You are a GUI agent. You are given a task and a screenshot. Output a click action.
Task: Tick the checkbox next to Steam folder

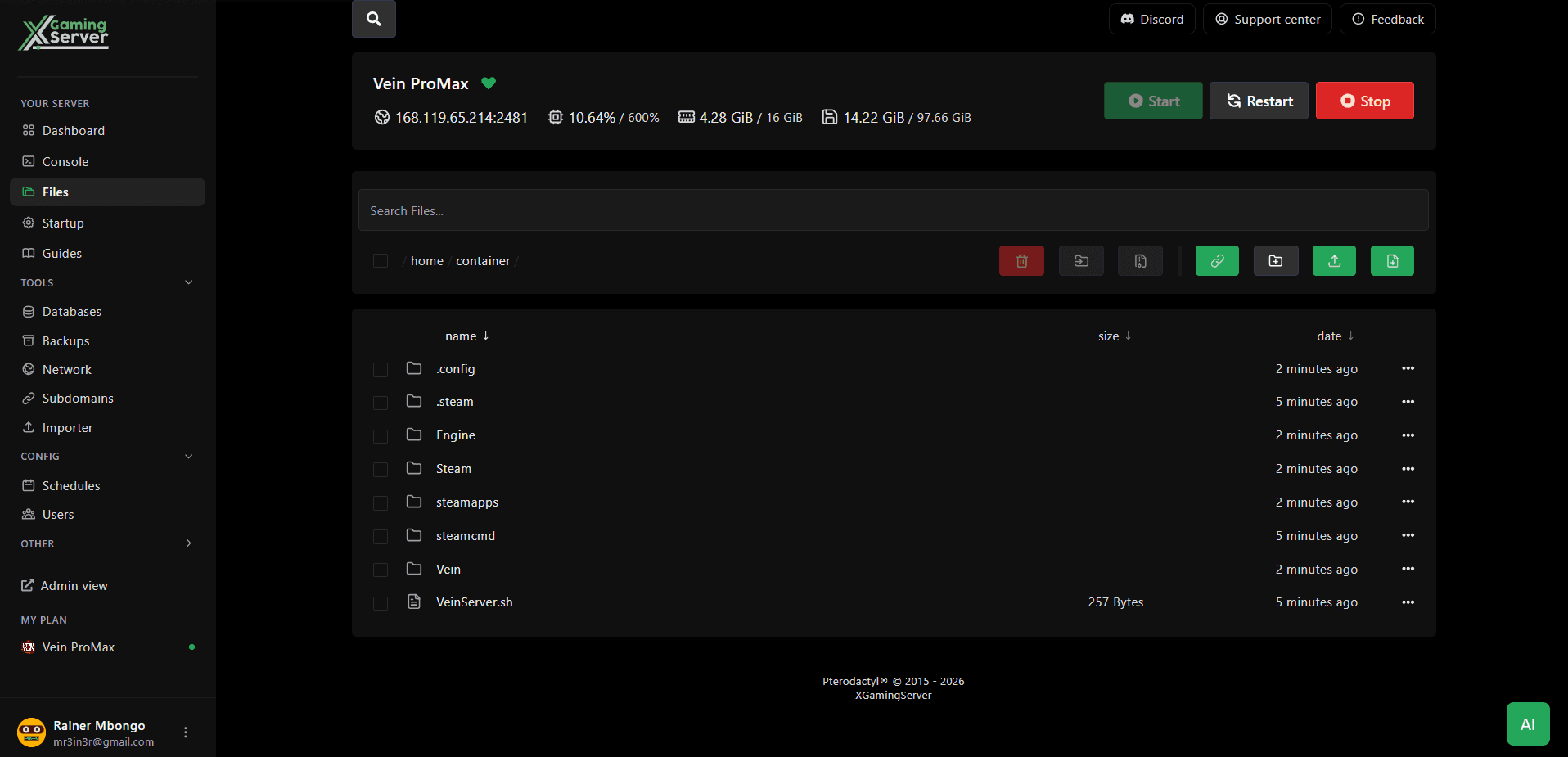click(x=381, y=469)
